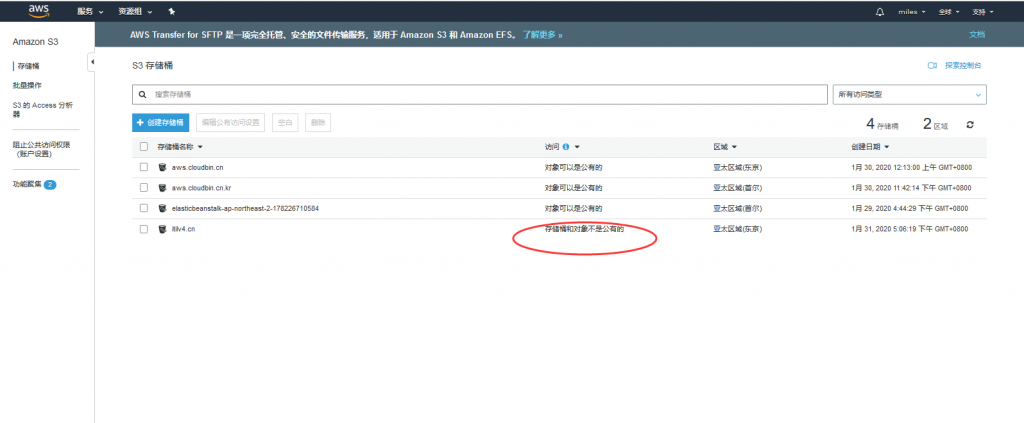Open bucket aws.cloudbin.cn

pyautogui.click(x=198, y=168)
